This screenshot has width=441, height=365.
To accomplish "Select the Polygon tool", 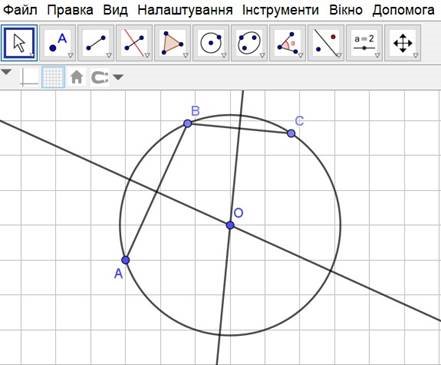I will 173,43.
